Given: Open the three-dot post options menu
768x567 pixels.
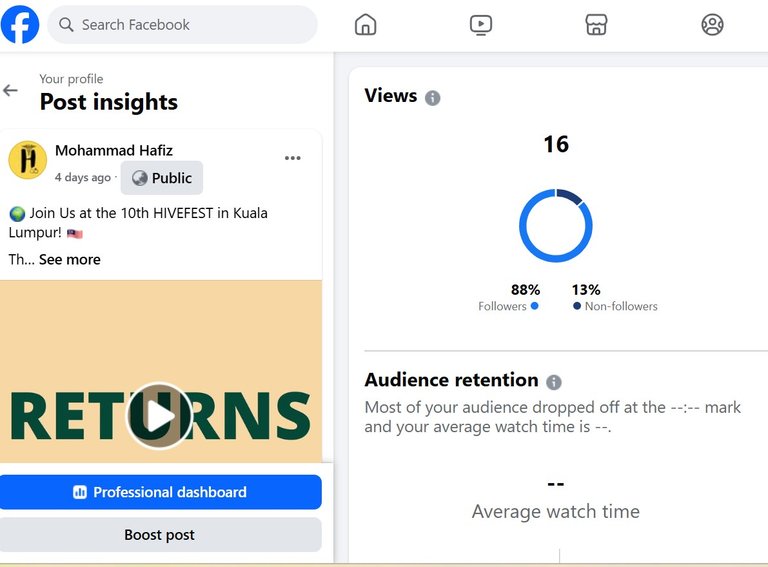Looking at the screenshot, I should point(292,158).
